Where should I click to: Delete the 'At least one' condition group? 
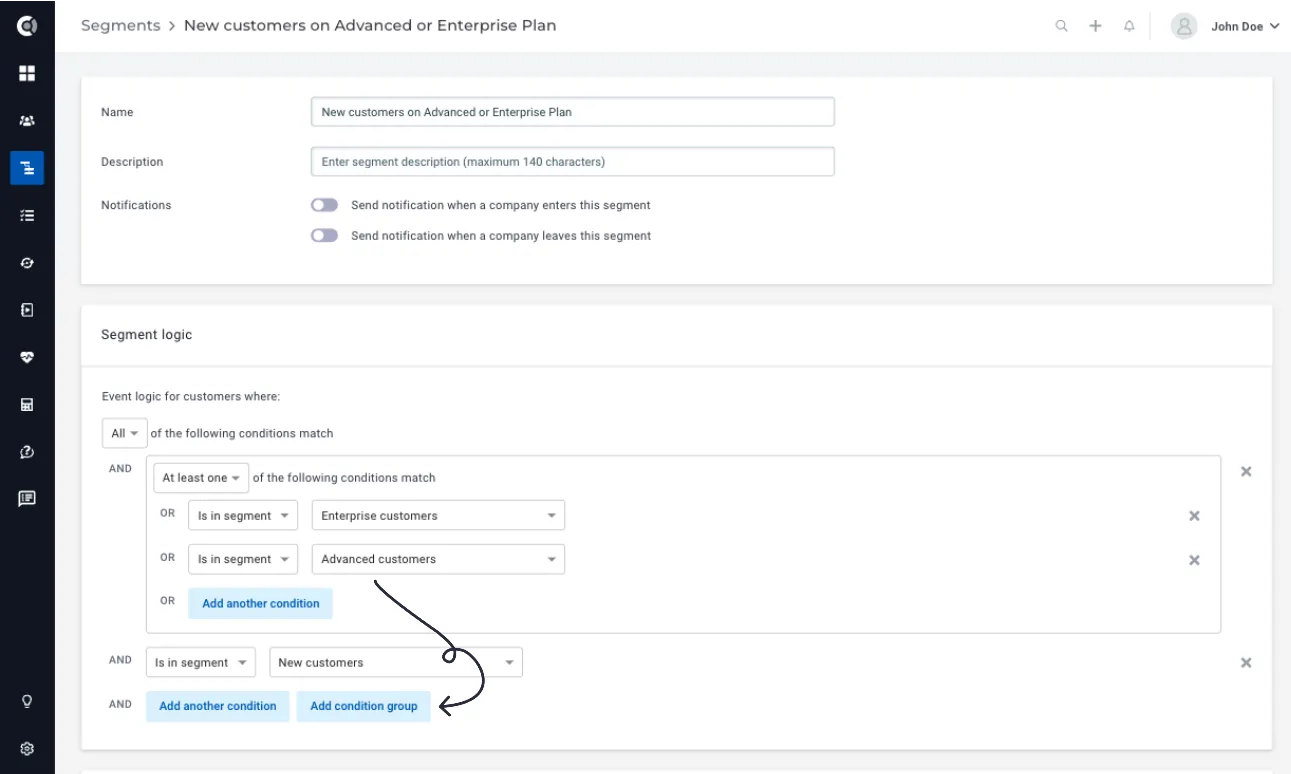click(x=1246, y=471)
